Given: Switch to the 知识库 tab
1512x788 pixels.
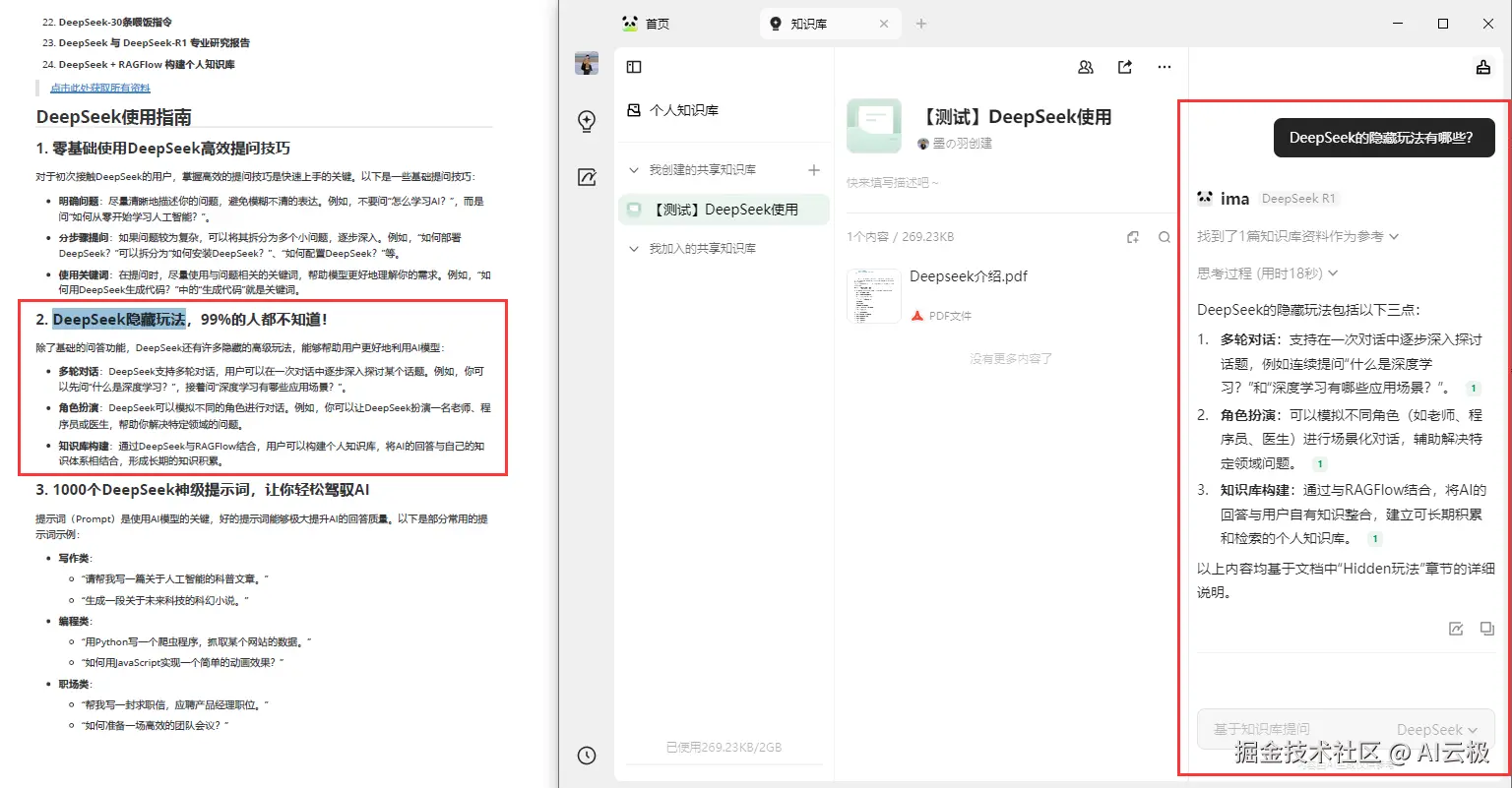Looking at the screenshot, I should 829,24.
